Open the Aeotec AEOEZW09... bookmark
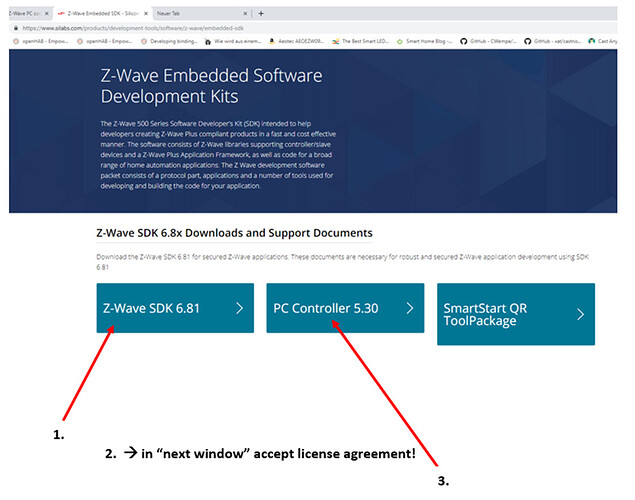Viewport: 635px width, 500px height. coord(296,41)
